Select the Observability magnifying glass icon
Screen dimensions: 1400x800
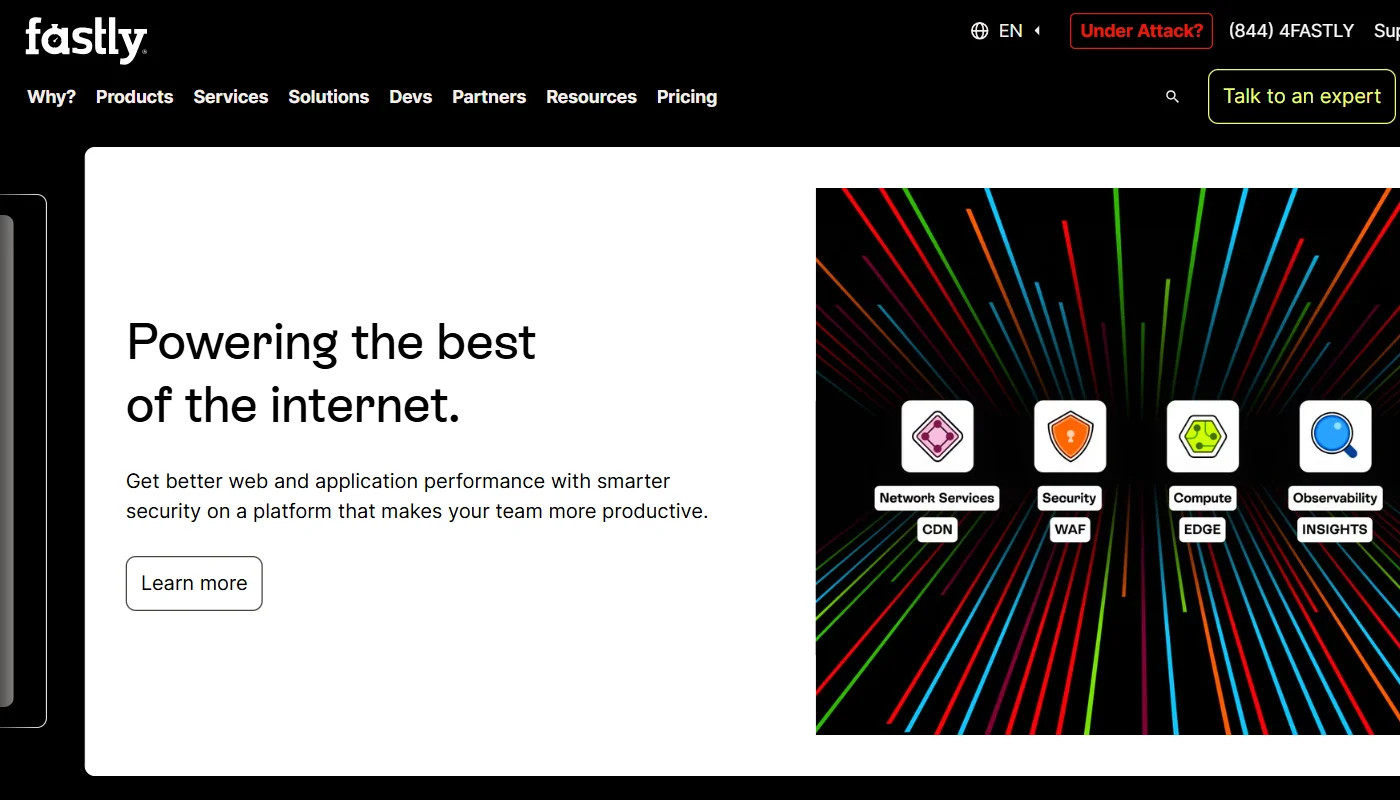click(1335, 436)
